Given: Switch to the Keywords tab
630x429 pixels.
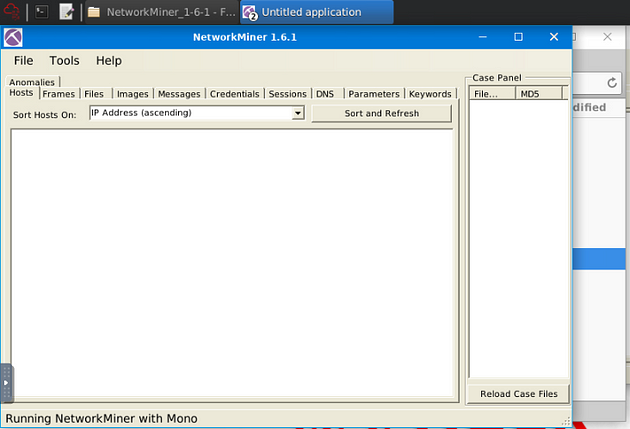Looking at the screenshot, I should point(430,94).
